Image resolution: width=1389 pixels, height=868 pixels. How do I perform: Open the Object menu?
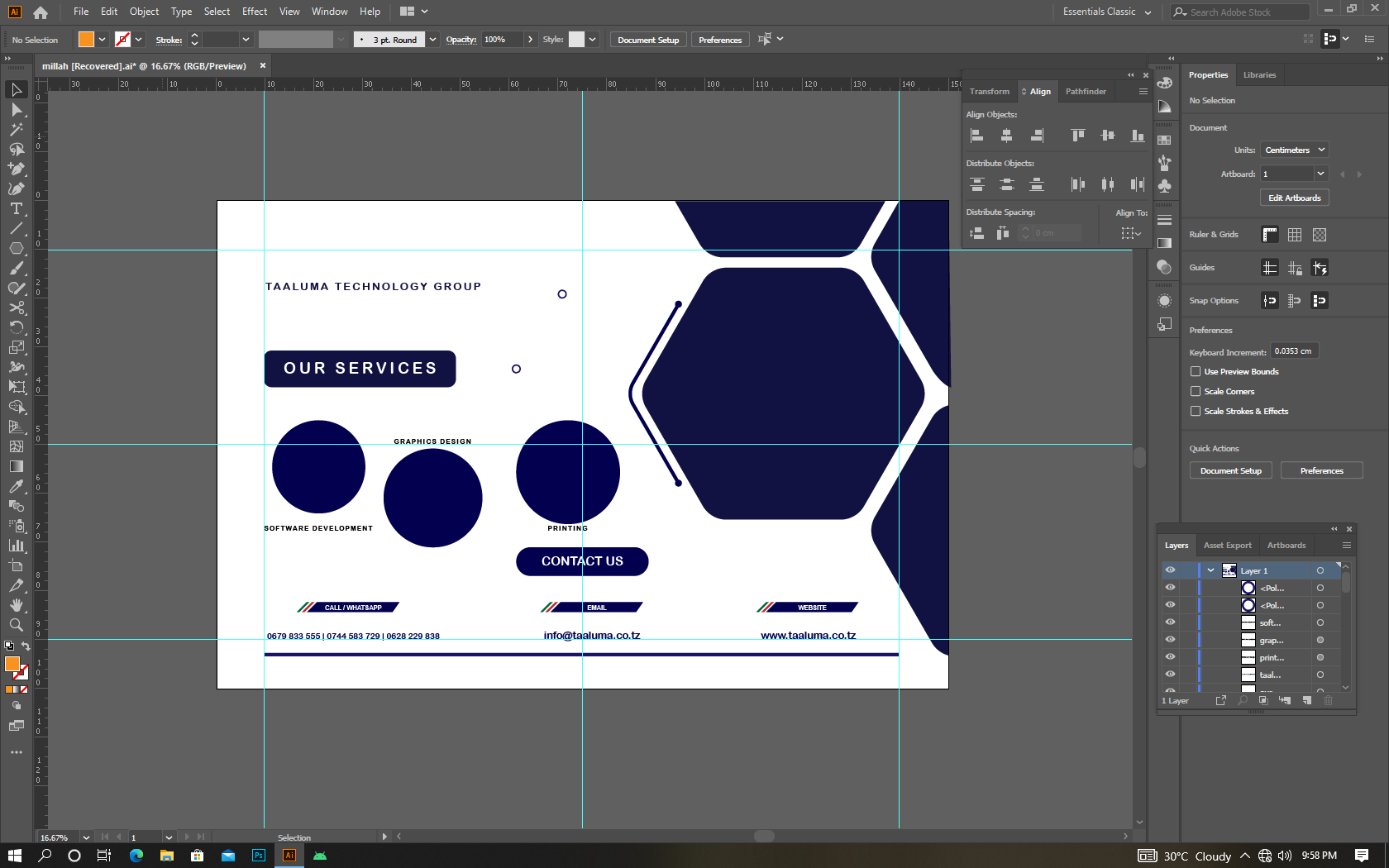click(x=144, y=12)
